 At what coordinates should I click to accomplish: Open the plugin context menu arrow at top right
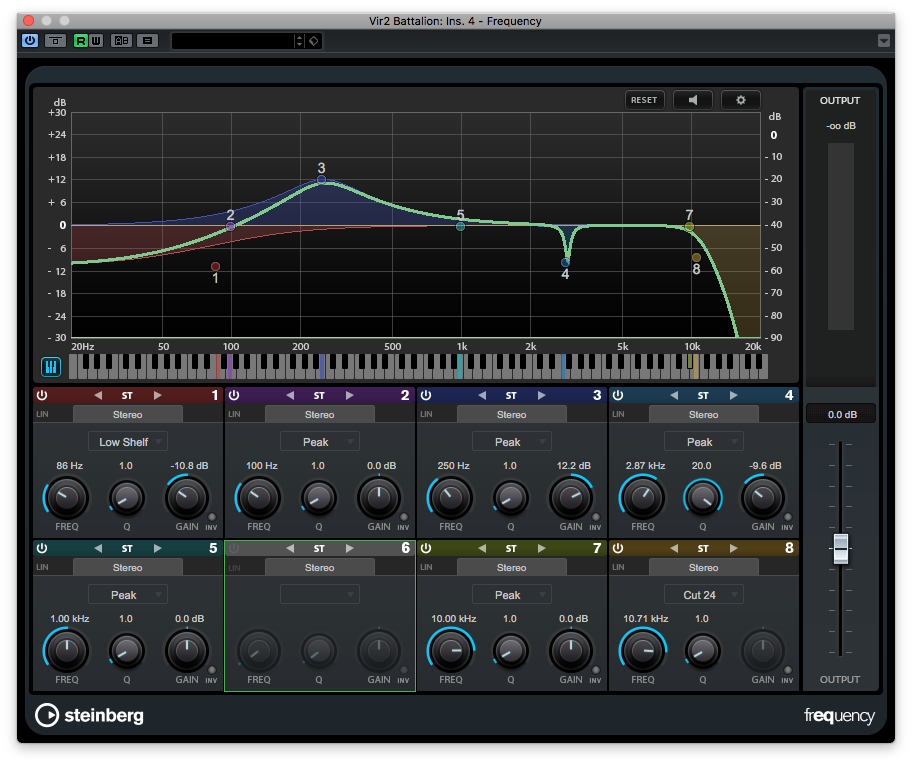[x=884, y=41]
